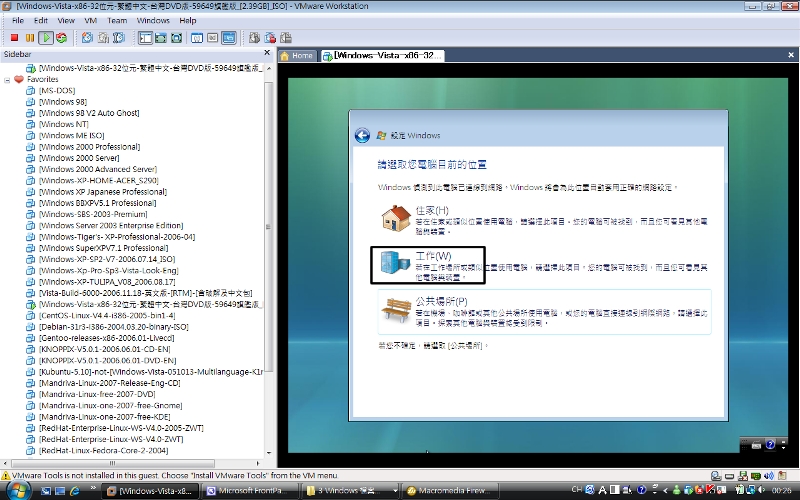
Task: Select [MS-DOS] in the Favorites list
Action: pos(57,90)
